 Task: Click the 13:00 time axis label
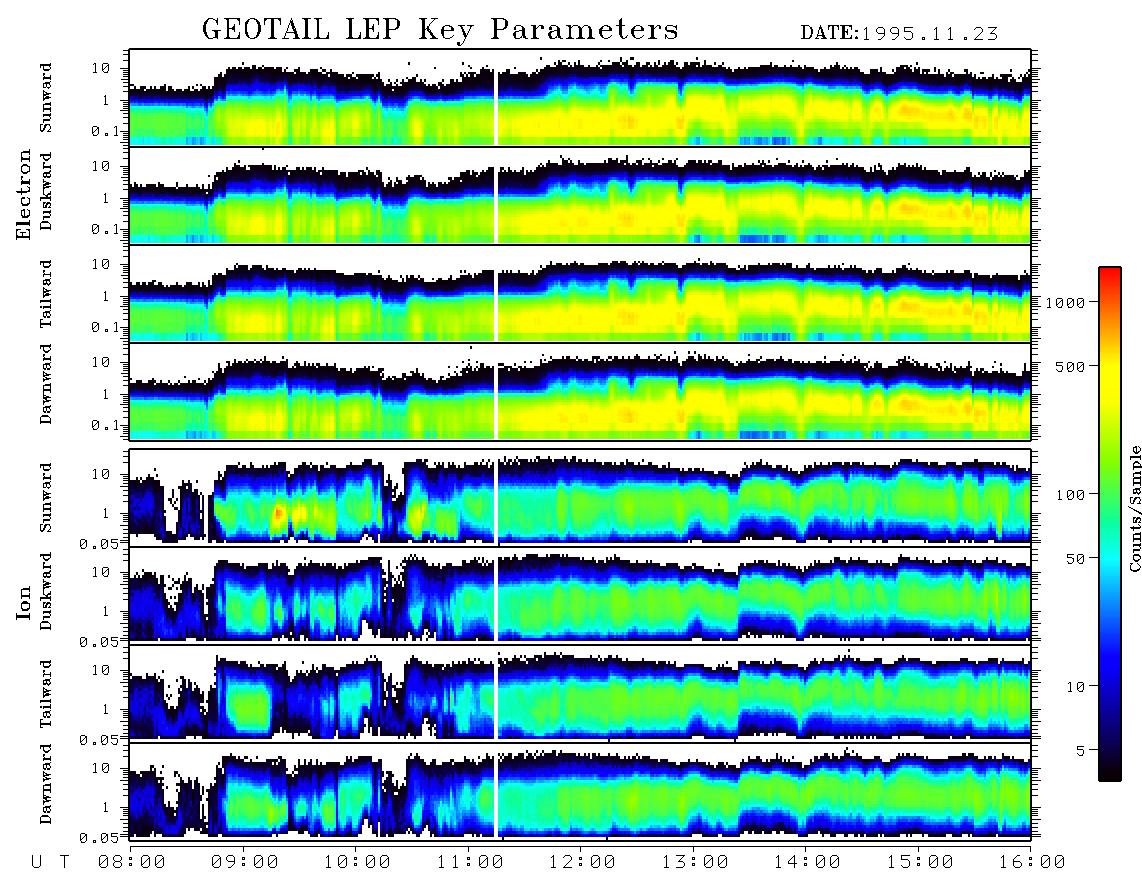tap(695, 862)
